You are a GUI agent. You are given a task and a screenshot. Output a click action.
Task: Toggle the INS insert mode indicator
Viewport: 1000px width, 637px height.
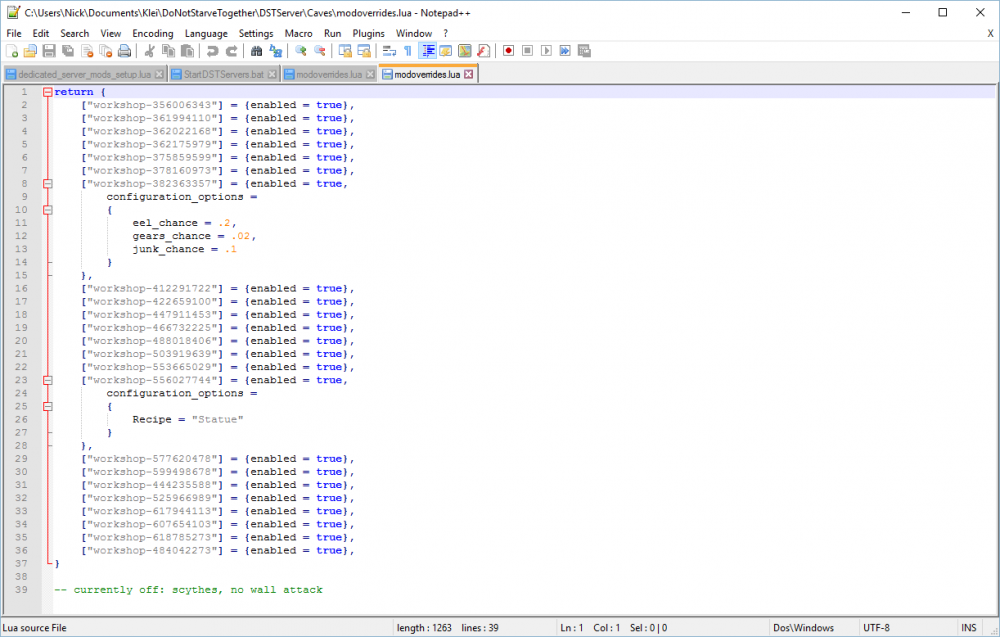point(968,627)
